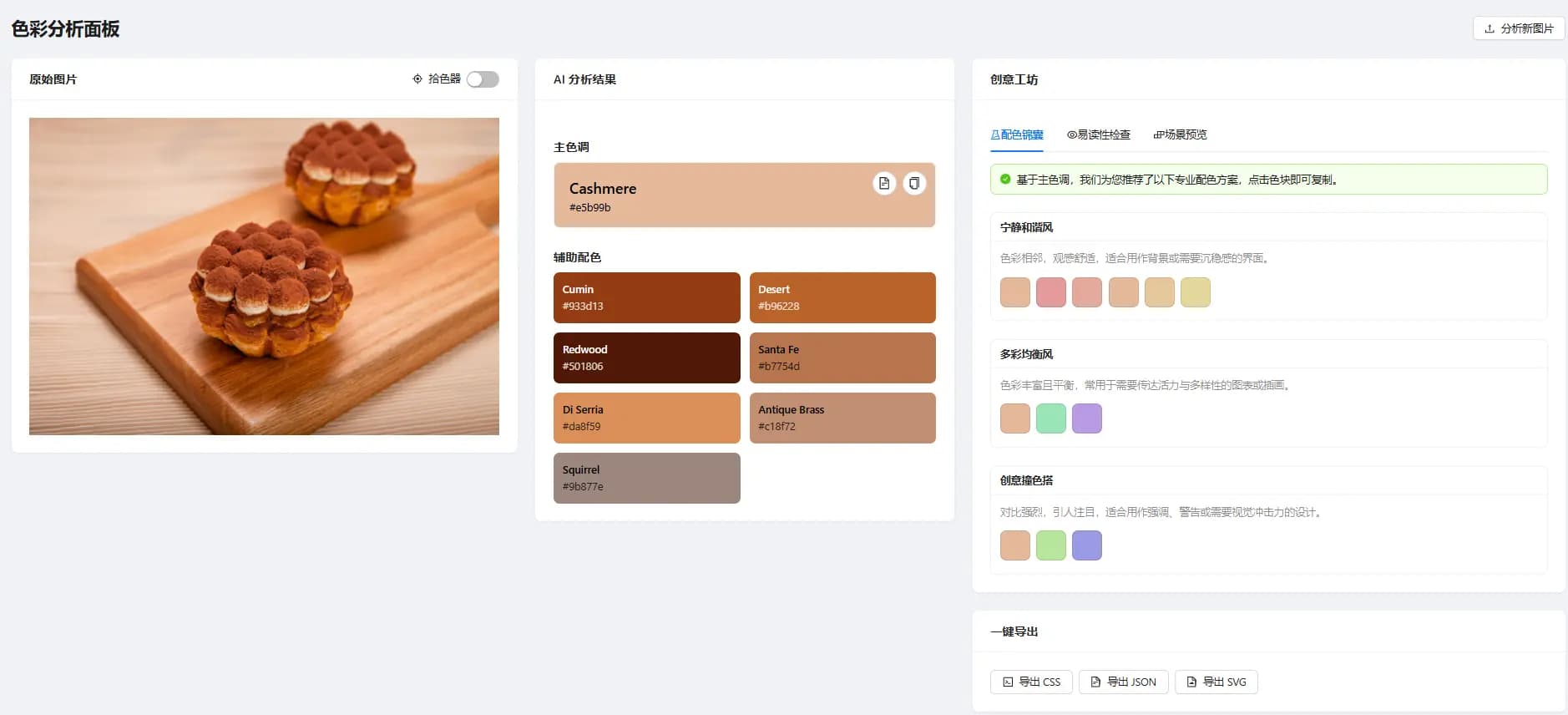Click the copy icon on Cashmere swatch
The image size is (1568, 715).
click(914, 183)
